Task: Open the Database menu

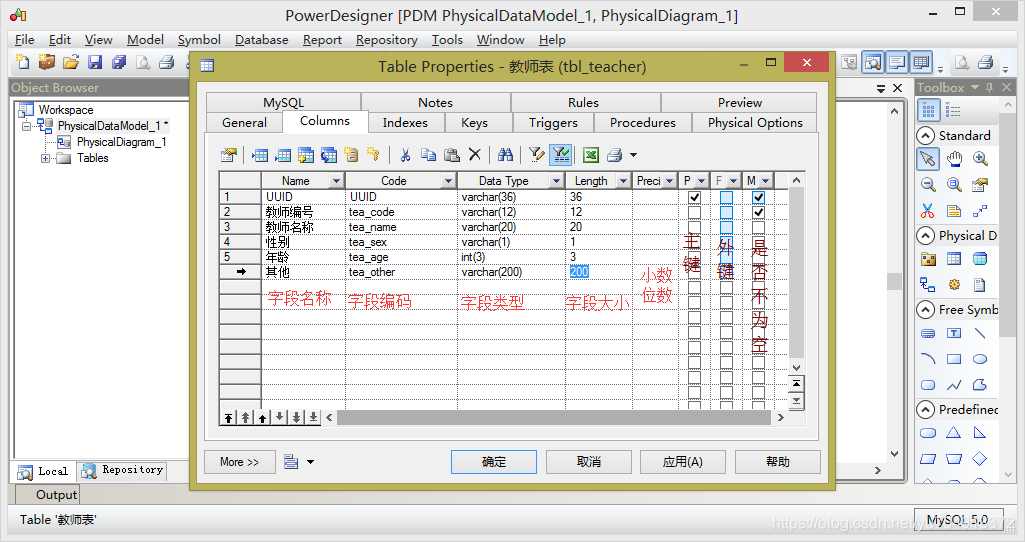Action: [x=261, y=40]
